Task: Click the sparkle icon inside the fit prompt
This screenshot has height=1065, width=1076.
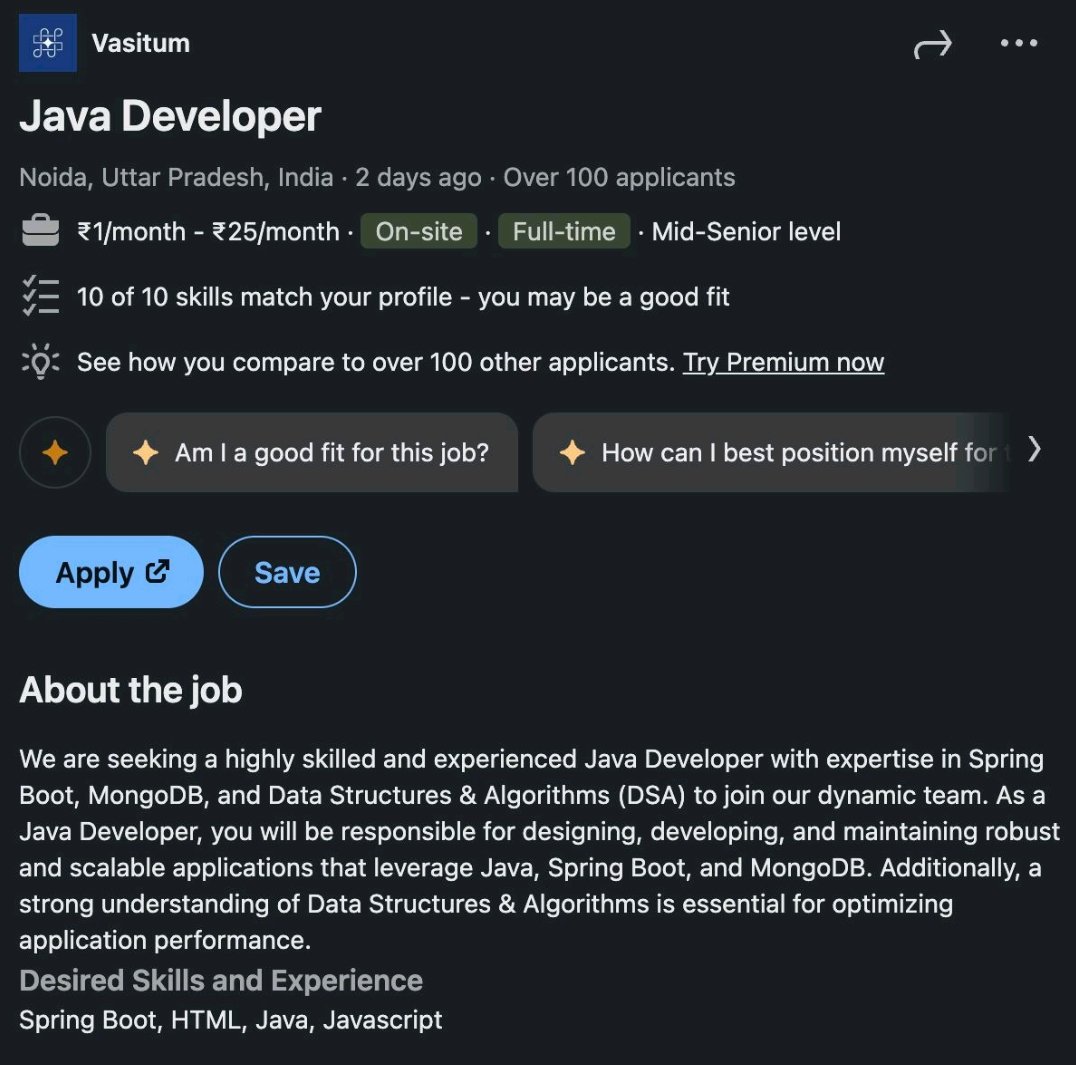Action: pyautogui.click(x=144, y=452)
